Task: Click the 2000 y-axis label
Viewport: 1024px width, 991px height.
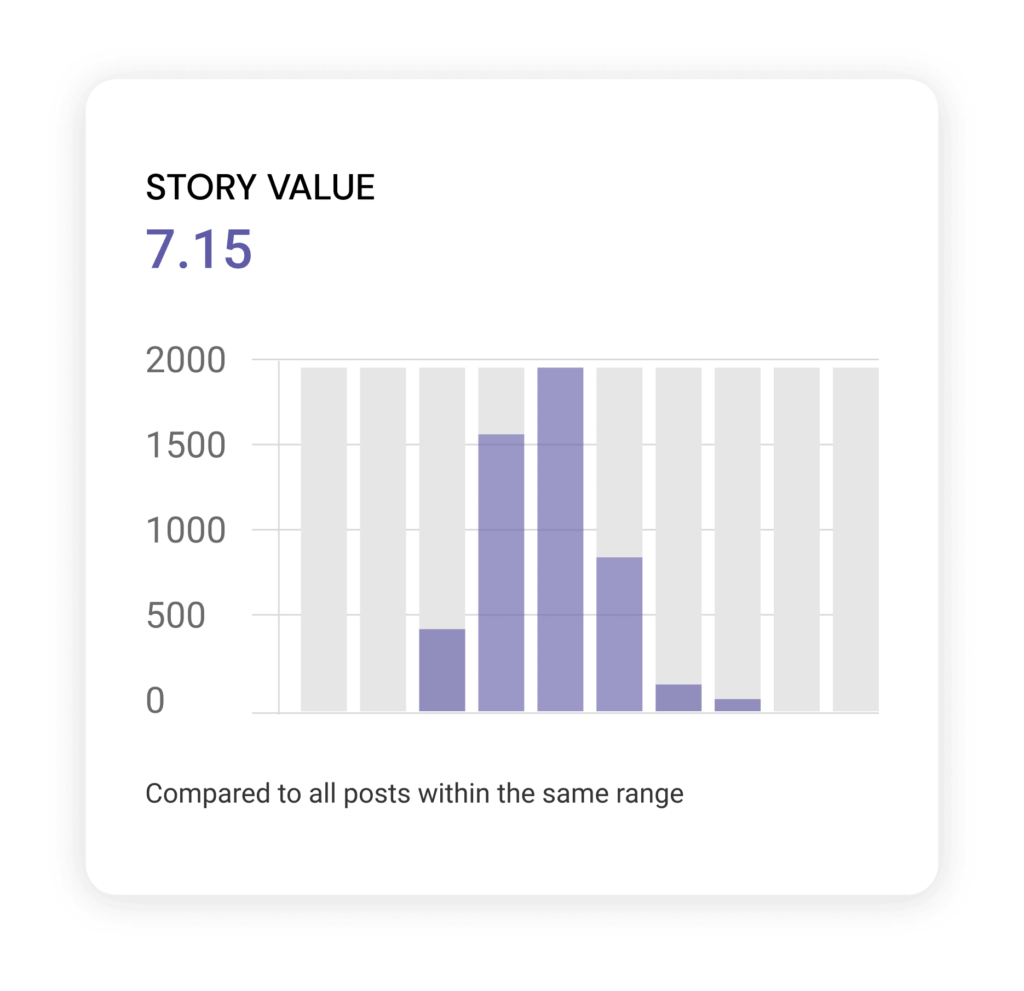Action: (184, 360)
